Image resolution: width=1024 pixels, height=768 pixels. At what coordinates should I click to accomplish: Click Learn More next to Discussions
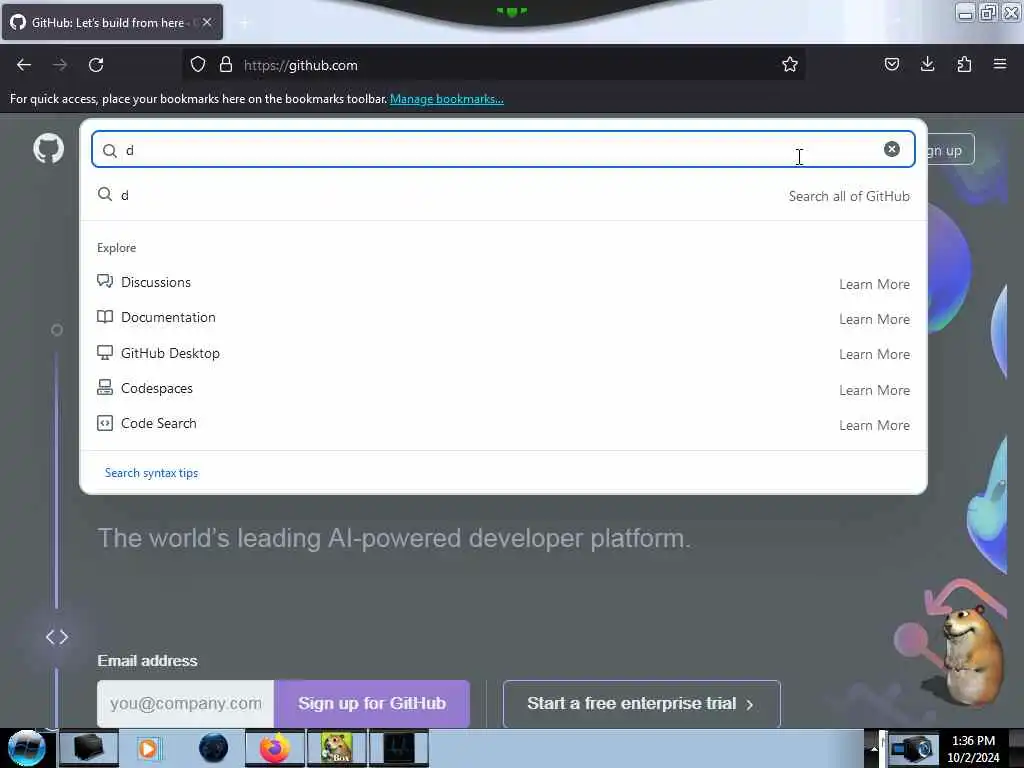point(874,284)
